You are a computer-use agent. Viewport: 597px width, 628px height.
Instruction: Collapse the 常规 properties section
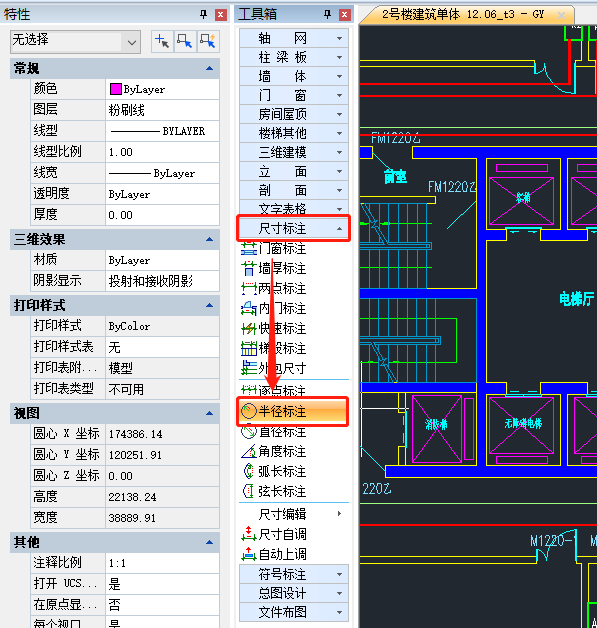point(209,68)
